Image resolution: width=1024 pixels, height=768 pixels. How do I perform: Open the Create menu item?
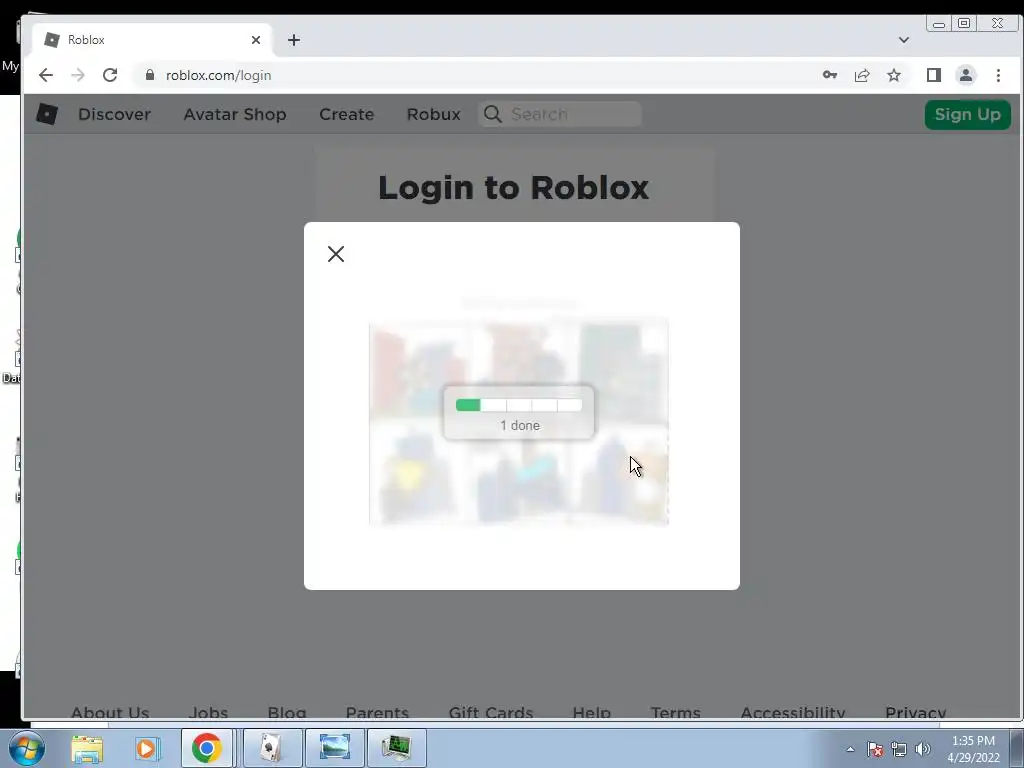coord(347,114)
